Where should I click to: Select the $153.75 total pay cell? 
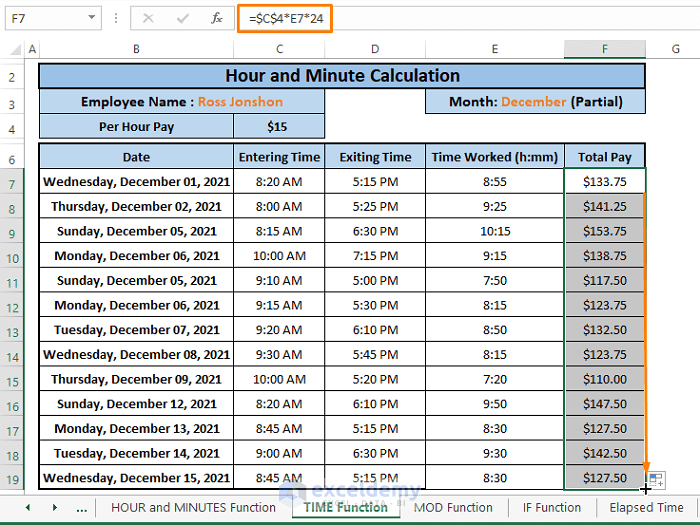pos(604,231)
